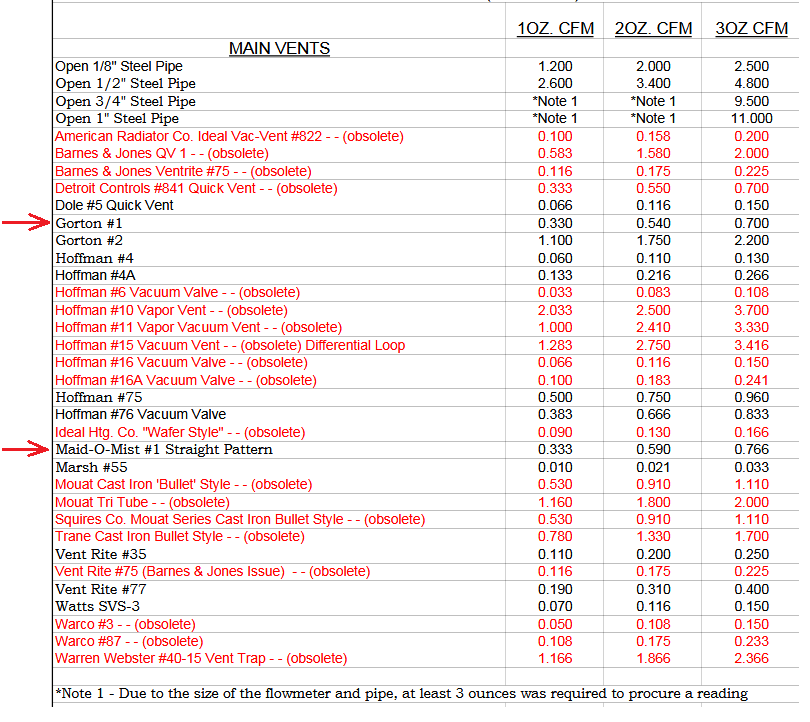This screenshot has height=722, width=810.
Task: Select the 'Watts SVS-3' label
Action: tap(98, 607)
